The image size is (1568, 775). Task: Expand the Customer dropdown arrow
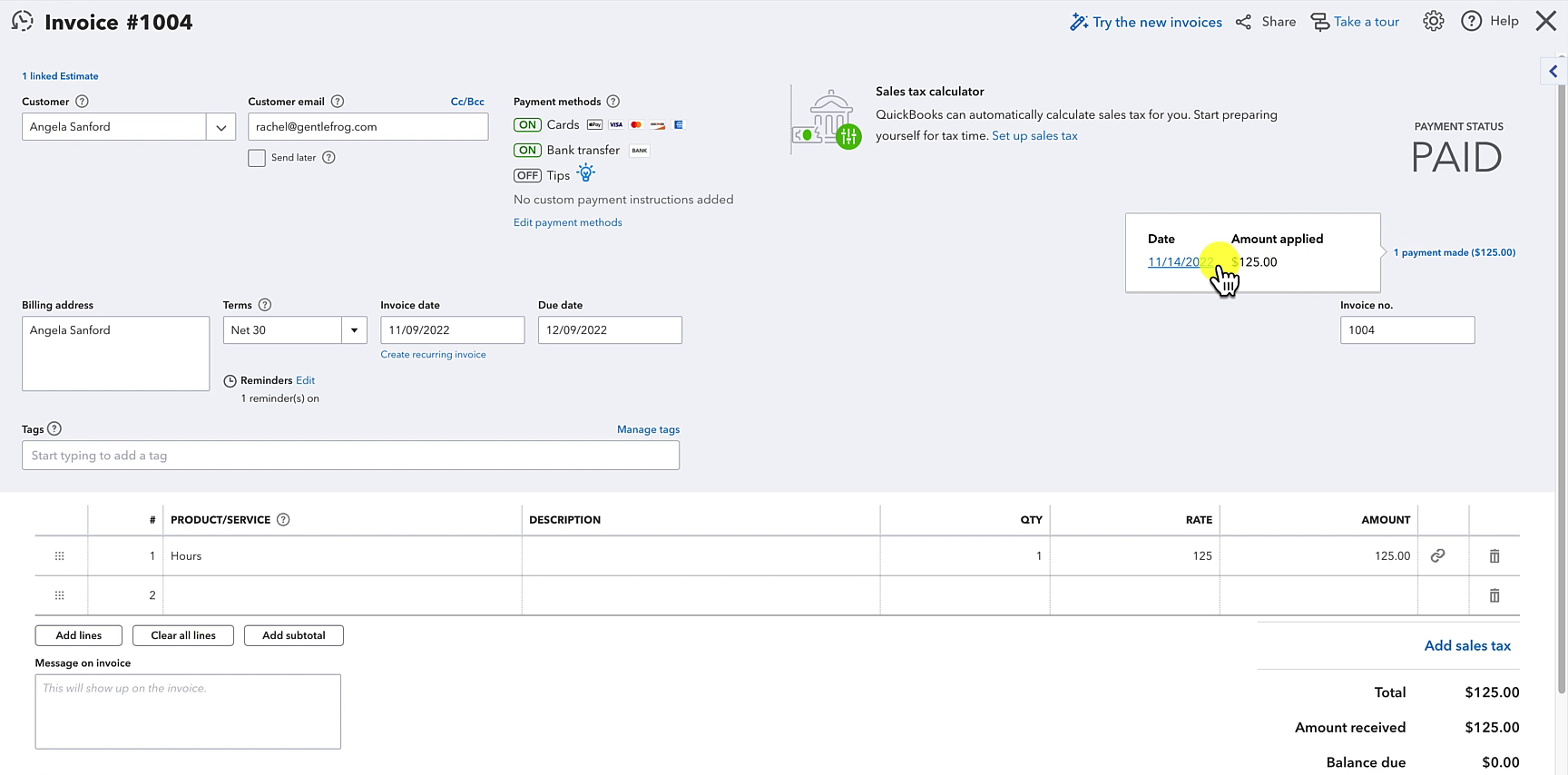tap(220, 127)
